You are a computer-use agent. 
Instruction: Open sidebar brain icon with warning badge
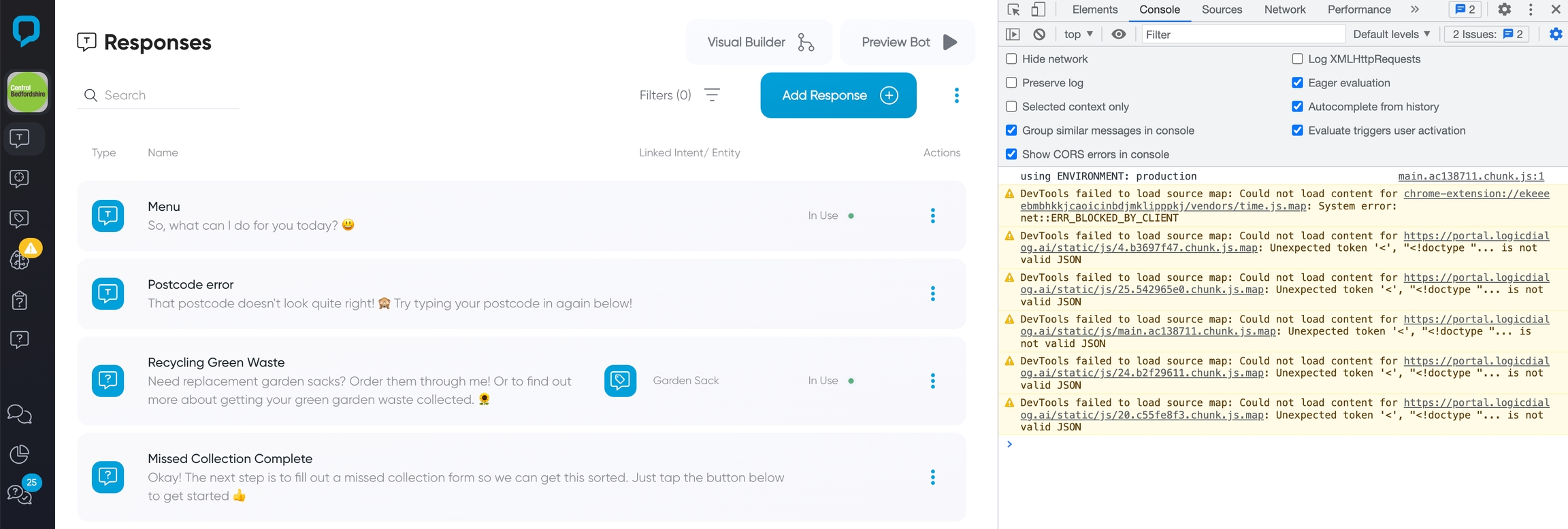coord(20,258)
